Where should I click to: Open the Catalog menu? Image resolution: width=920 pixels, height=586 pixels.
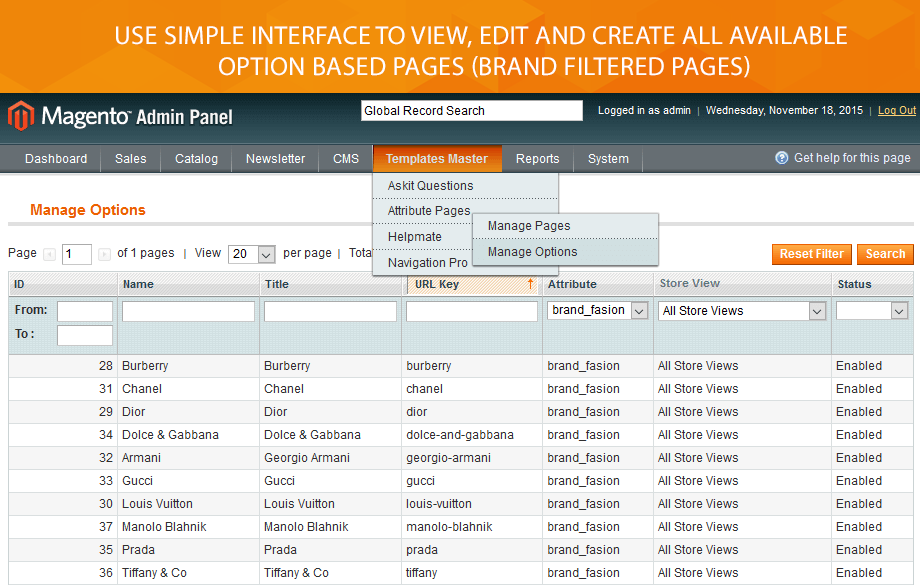point(196,159)
